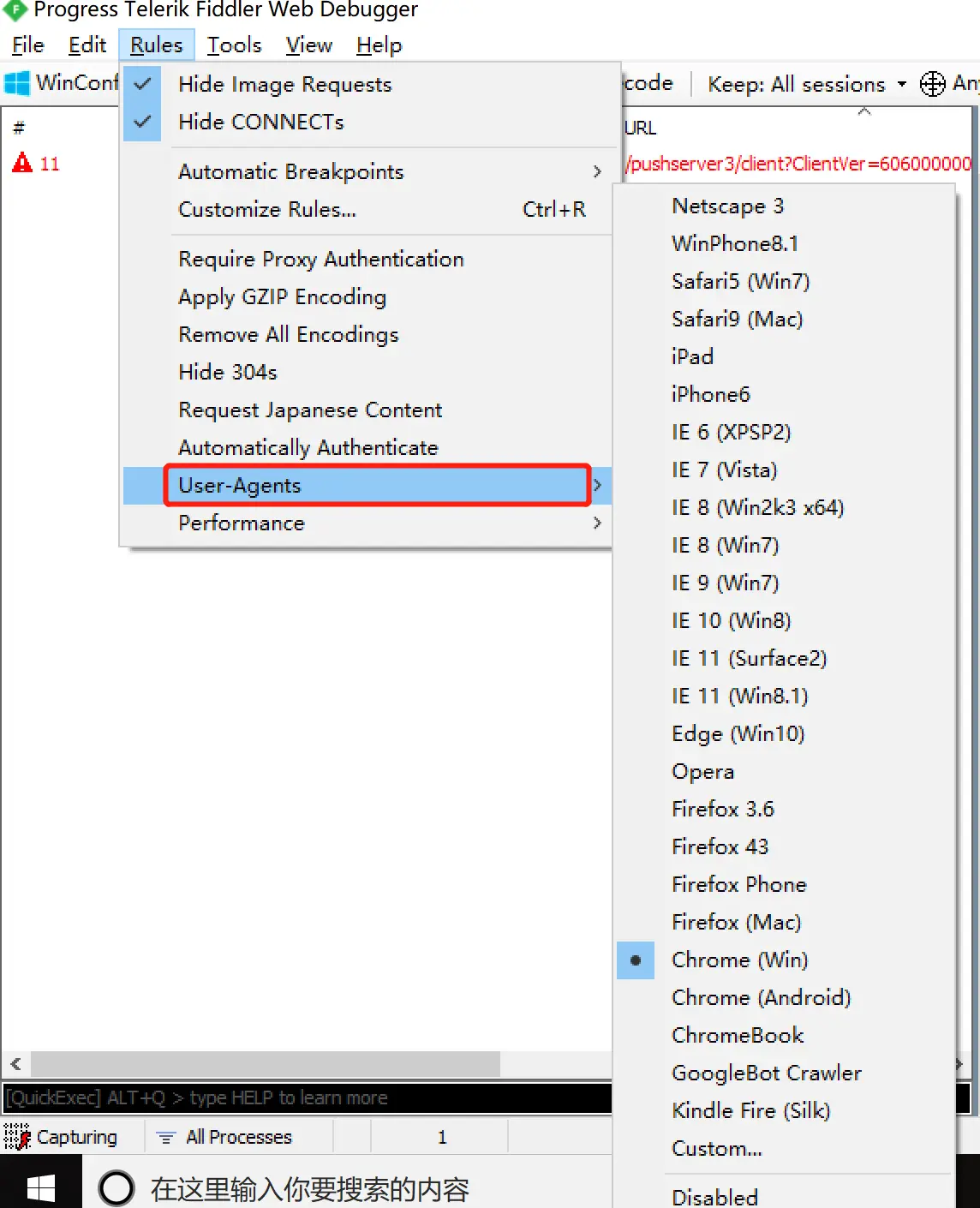Uncheck Hide CONNECTs option
Viewport: 980px width, 1208px height.
coord(367,122)
